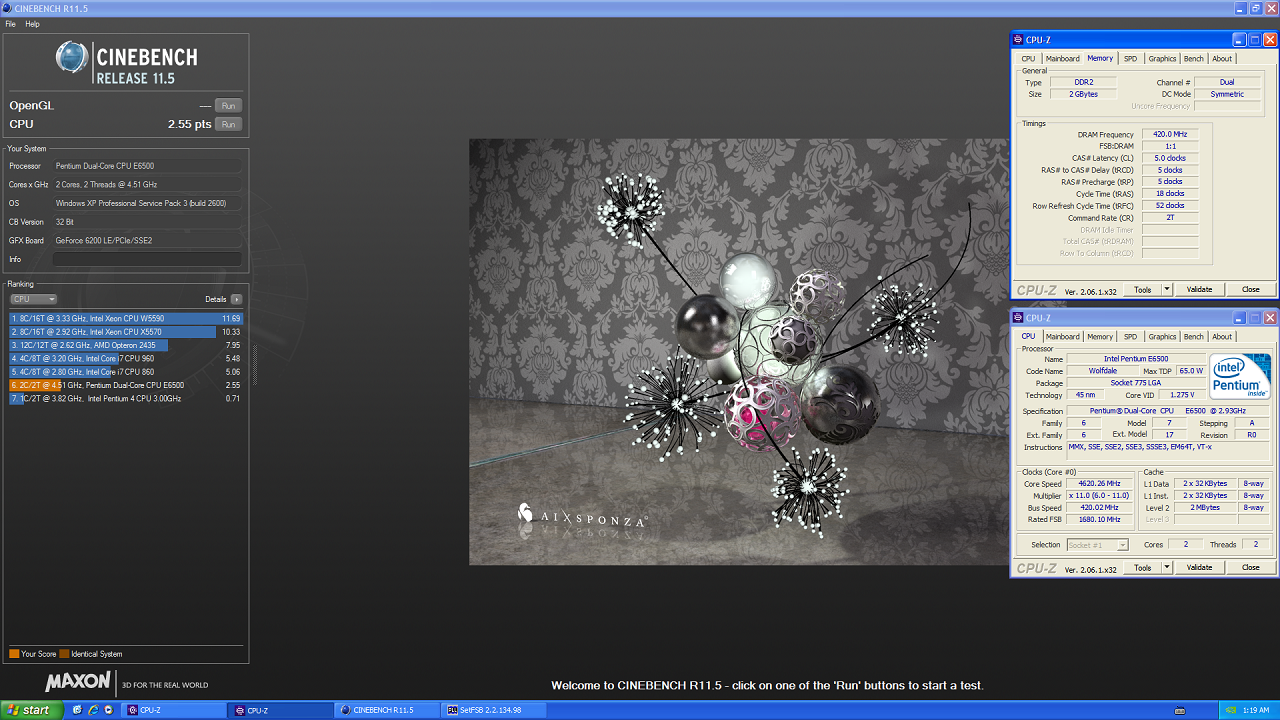This screenshot has height=720, width=1280.
Task: Click the first quick launch icon beside Start
Action: (77, 710)
